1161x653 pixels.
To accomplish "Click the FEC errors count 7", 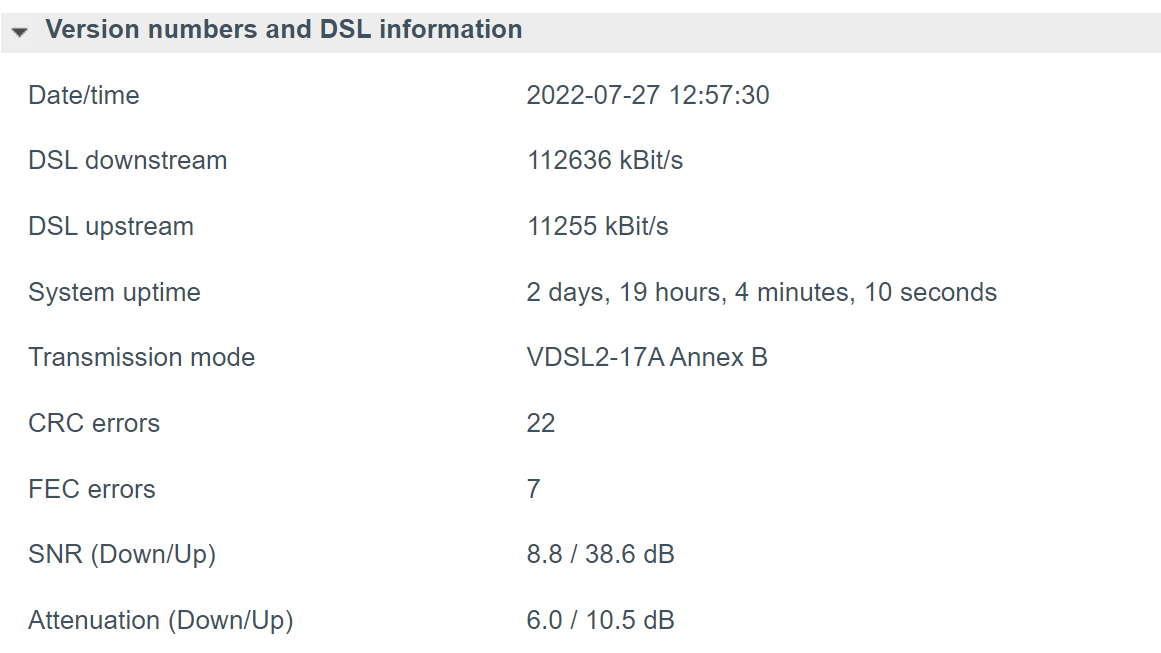I will [534, 490].
